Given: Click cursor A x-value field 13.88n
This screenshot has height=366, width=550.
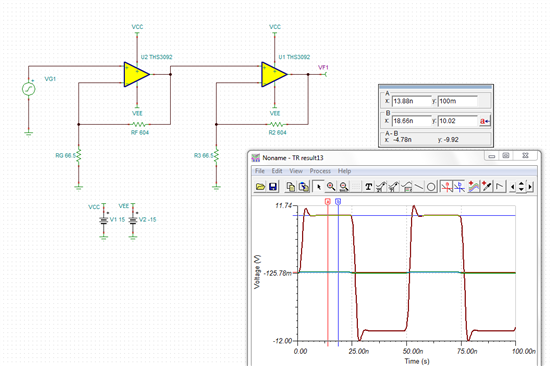Looking at the screenshot, I should (411, 101).
